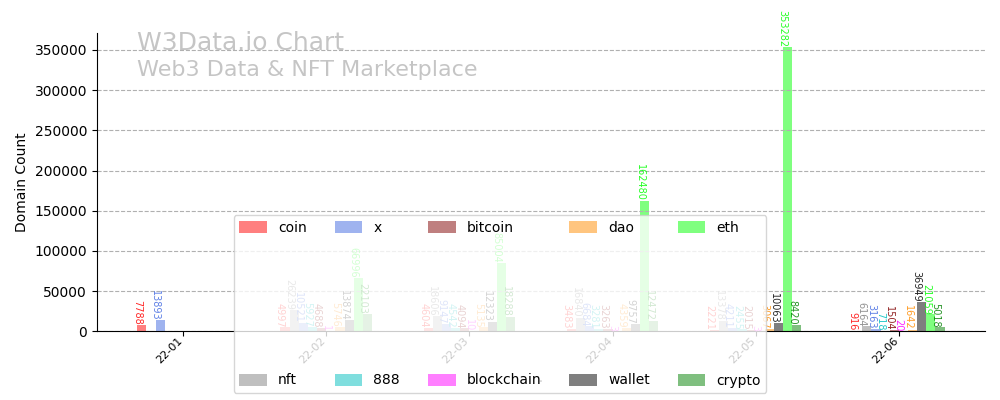Select the 200000 y-axis tick label
This screenshot has width=1000, height=400.
pos(58,171)
